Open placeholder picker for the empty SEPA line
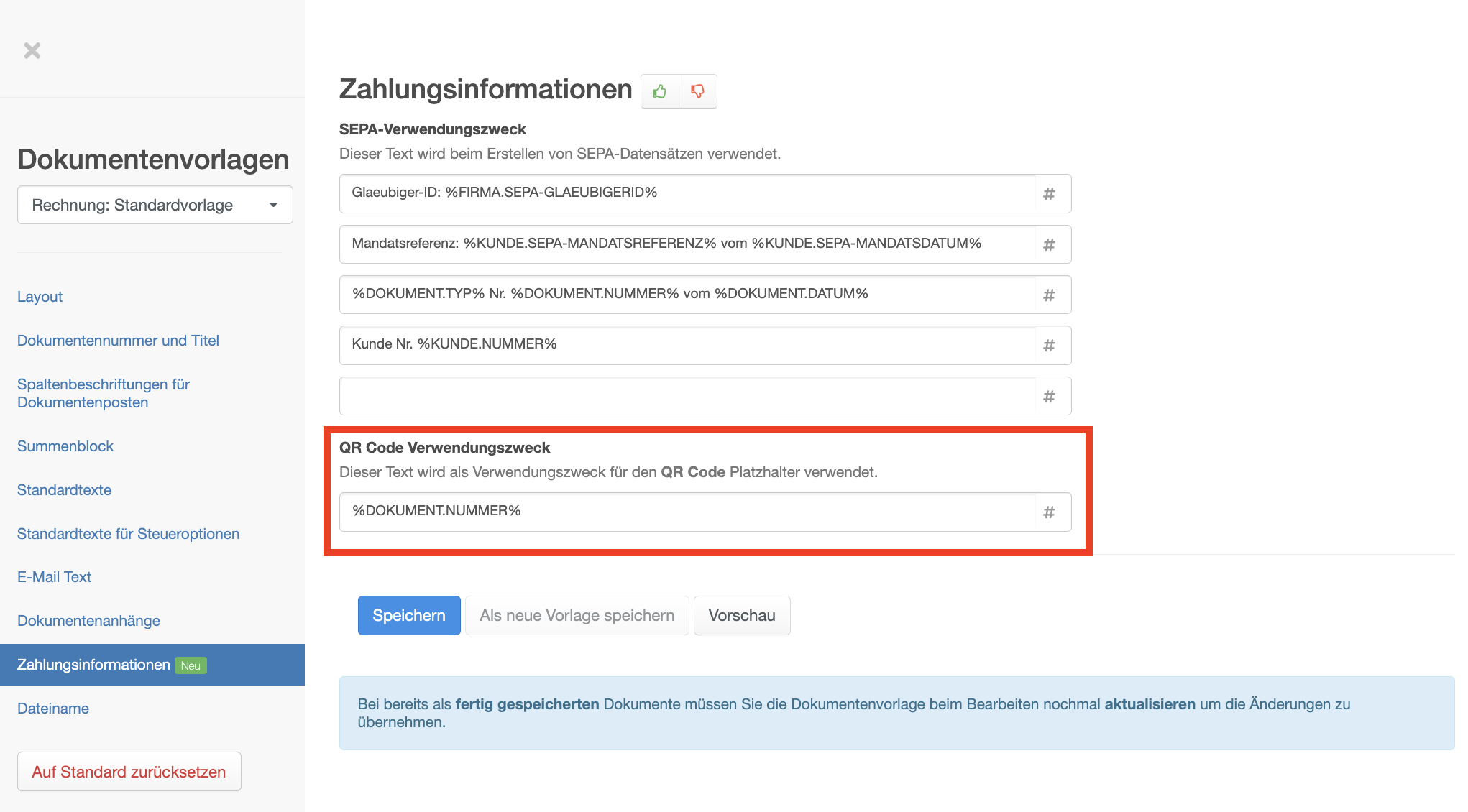The height and width of the screenshot is (812, 1468). (1049, 397)
